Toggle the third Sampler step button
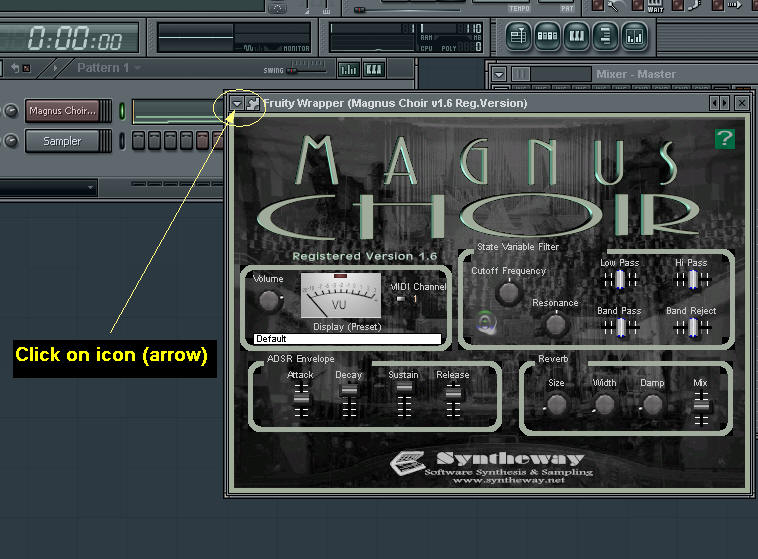Image resolution: width=758 pixels, height=559 pixels. click(170, 141)
